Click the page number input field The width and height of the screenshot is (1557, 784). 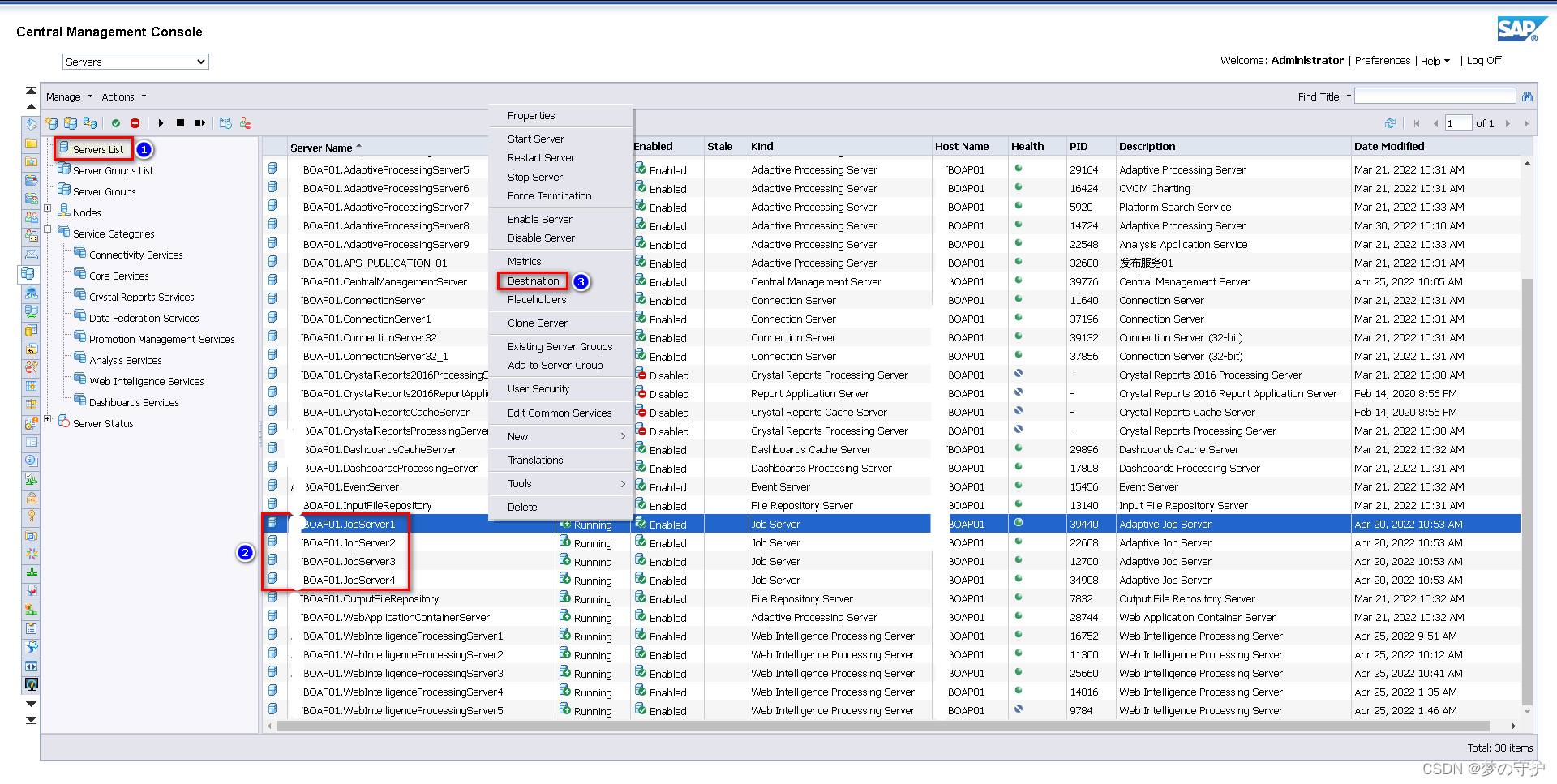pyautogui.click(x=1459, y=123)
